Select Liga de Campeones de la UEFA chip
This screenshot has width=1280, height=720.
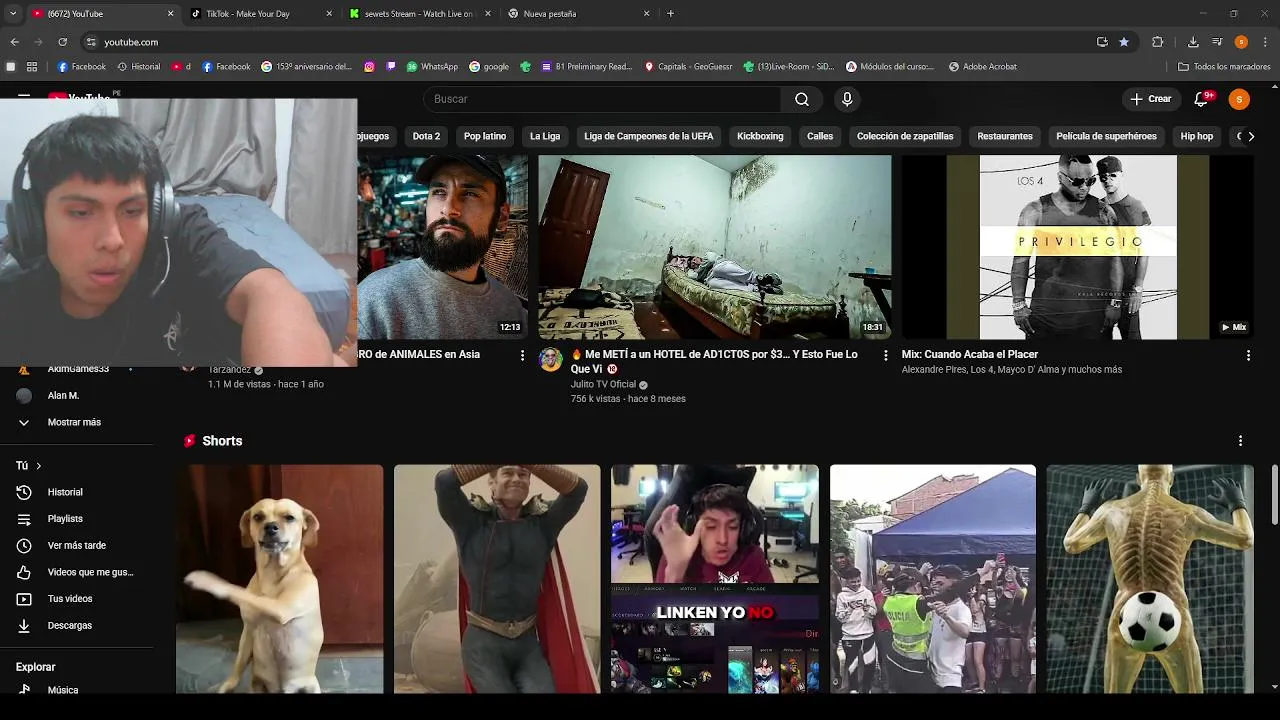pos(649,136)
